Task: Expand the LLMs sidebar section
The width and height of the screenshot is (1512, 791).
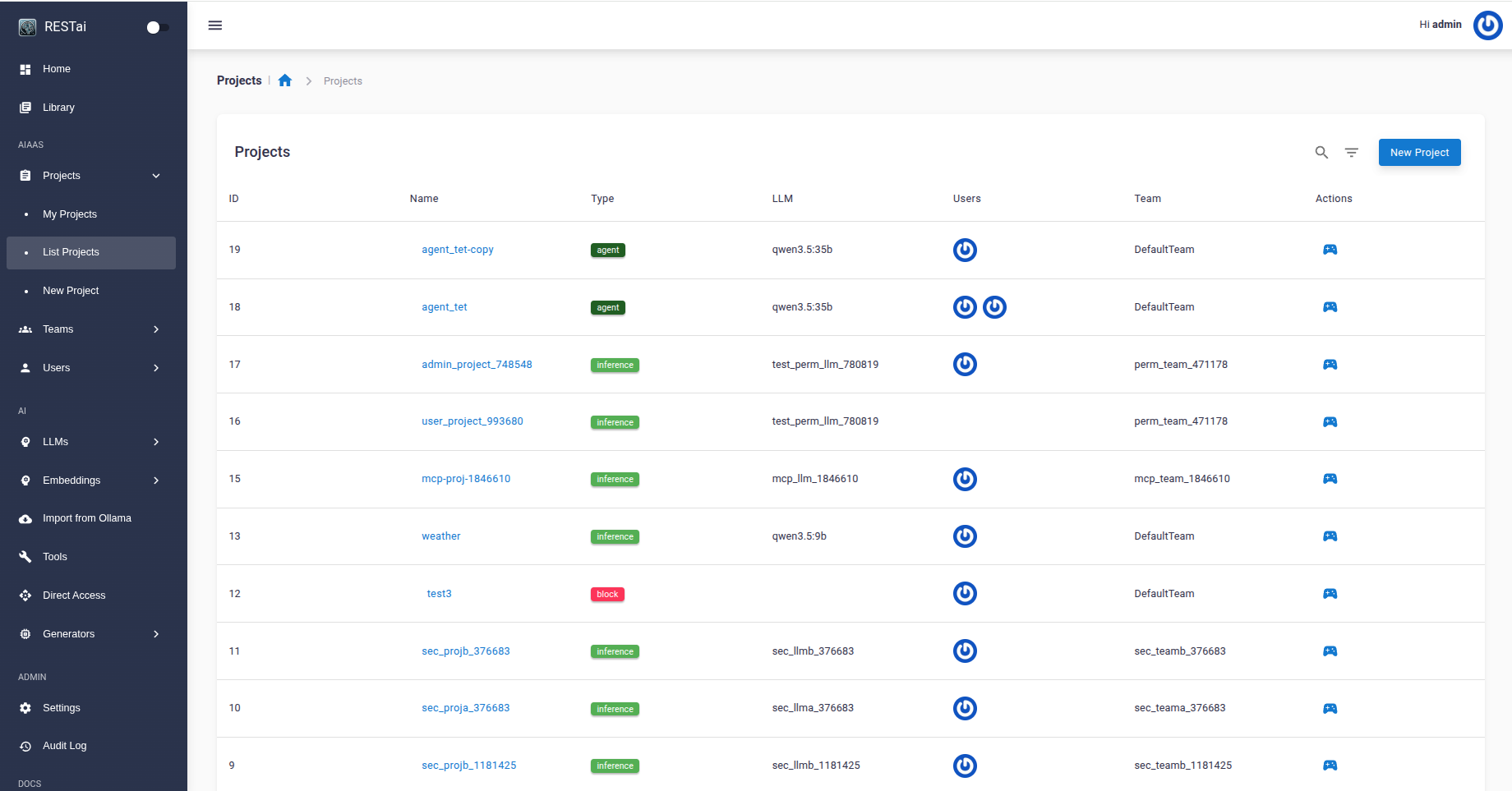Action: coord(91,442)
